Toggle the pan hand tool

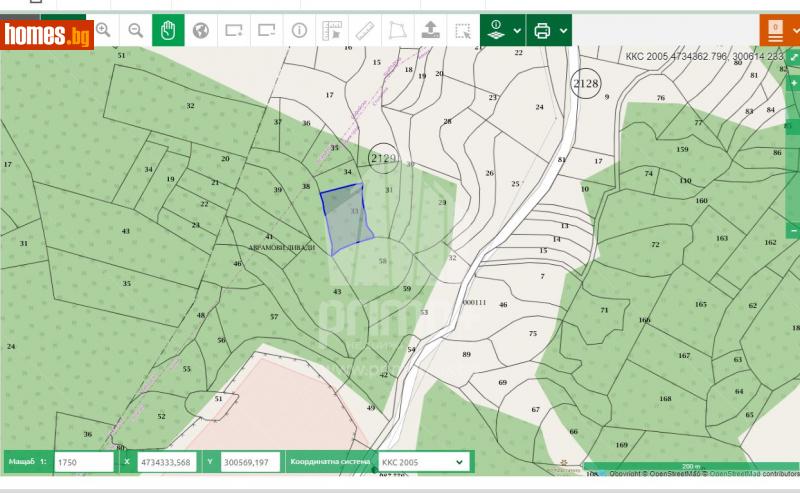coord(168,30)
